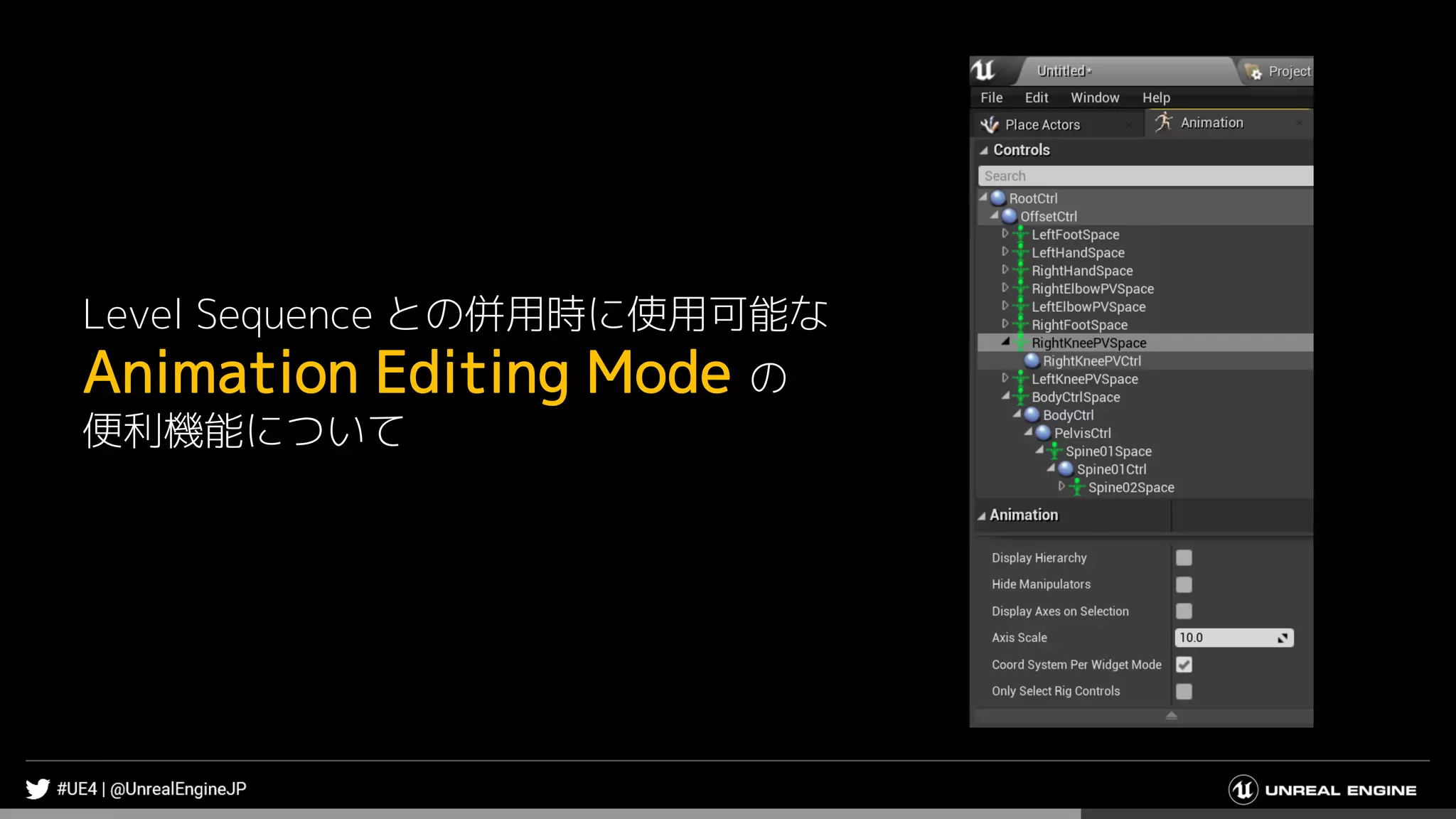Expand the LeftHandSpace node
The height and width of the screenshot is (819, 1456).
(x=1005, y=251)
